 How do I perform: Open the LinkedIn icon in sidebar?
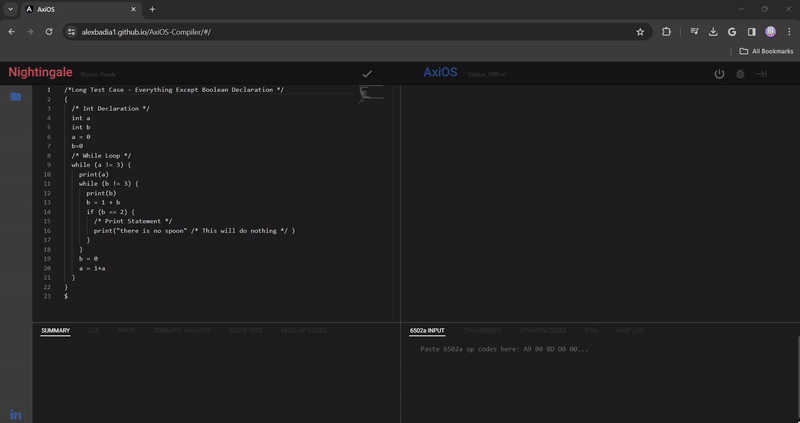pos(16,415)
